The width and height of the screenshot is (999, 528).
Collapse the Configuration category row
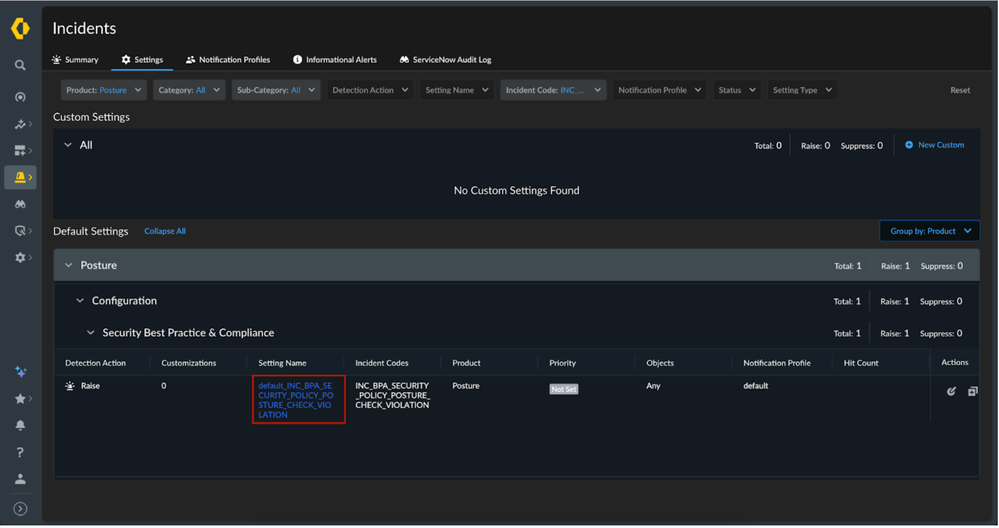pyautogui.click(x=81, y=301)
